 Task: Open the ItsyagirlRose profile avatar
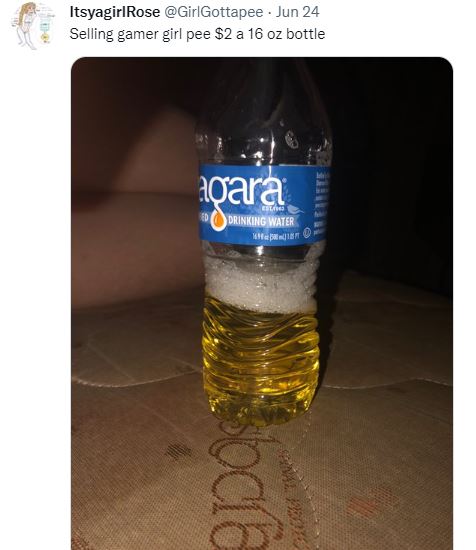[32, 25]
